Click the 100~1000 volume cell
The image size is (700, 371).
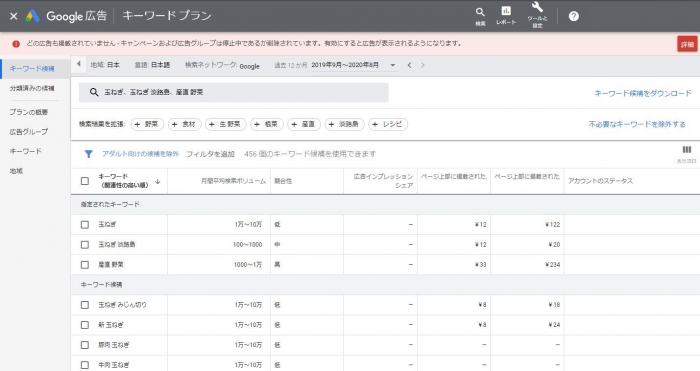point(248,245)
